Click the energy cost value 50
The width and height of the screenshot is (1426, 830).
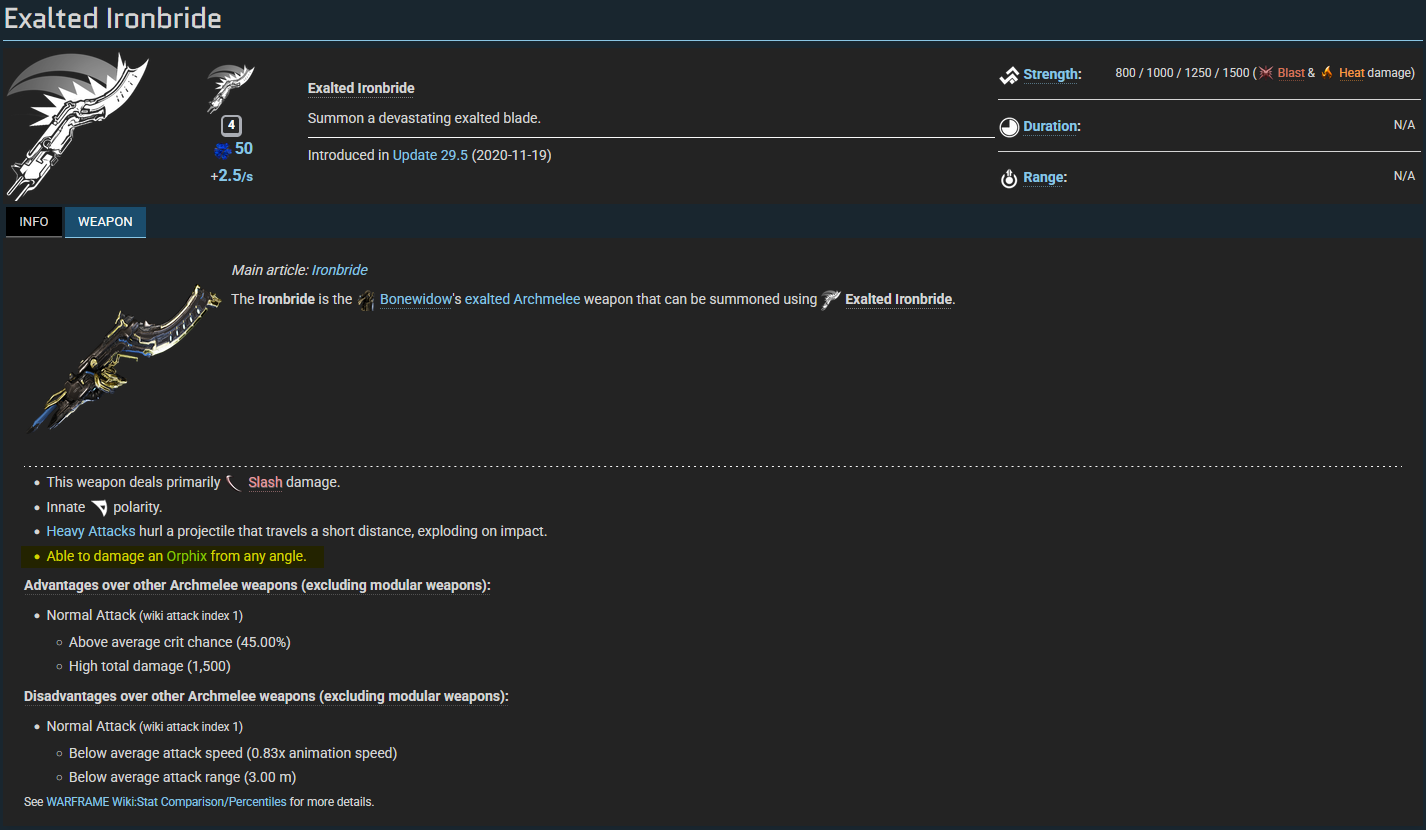pyautogui.click(x=244, y=149)
